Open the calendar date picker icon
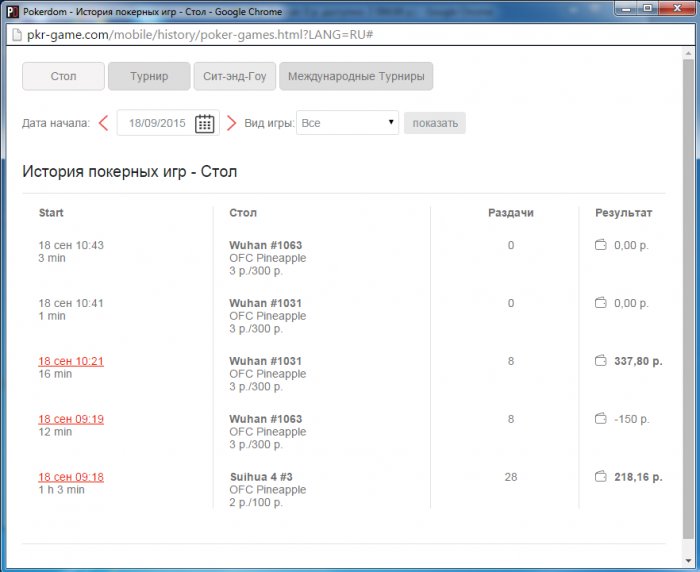Screen dimensions: 700x572 coord(204,124)
